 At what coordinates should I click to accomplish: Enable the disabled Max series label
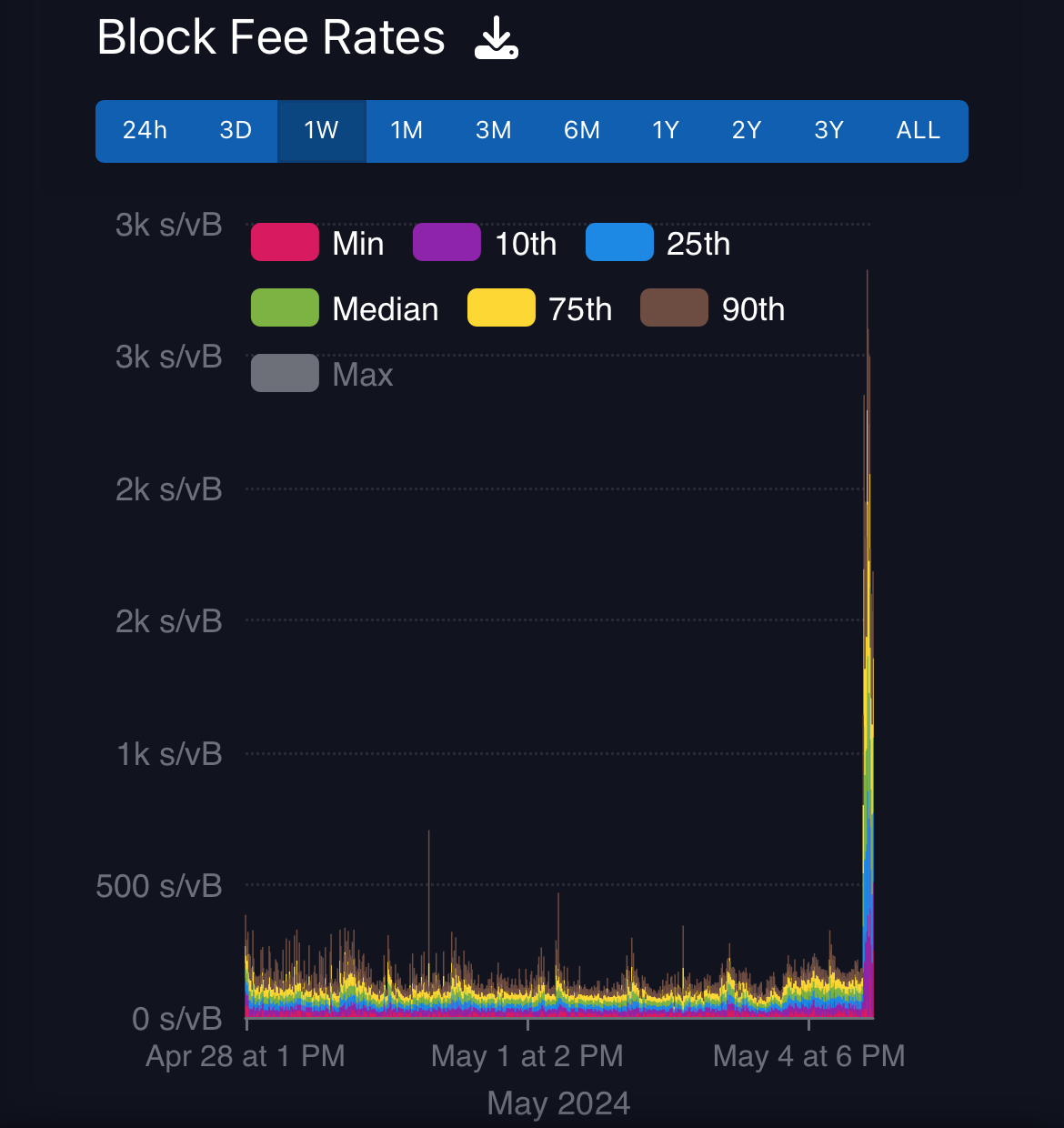363,375
